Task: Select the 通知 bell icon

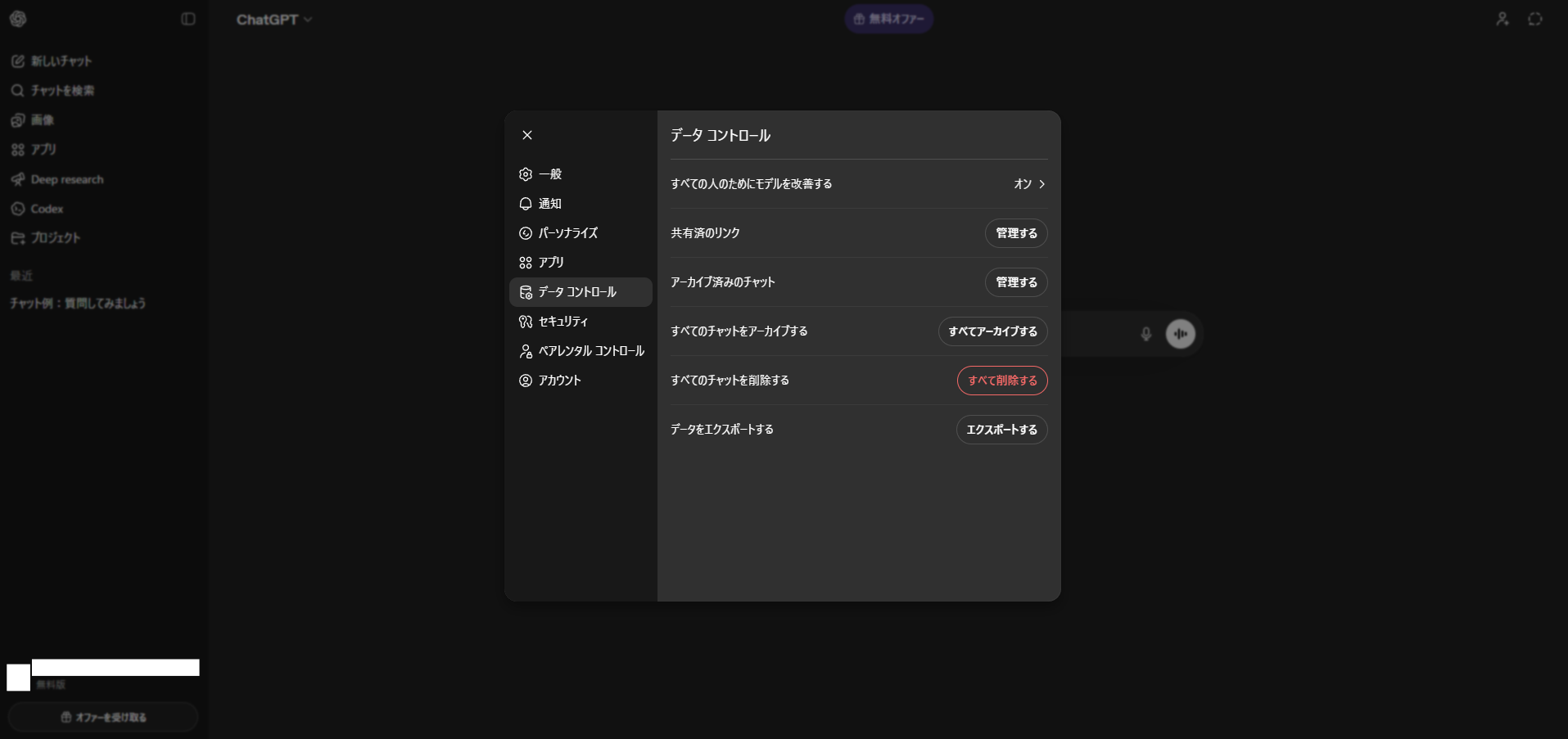Action: tap(526, 204)
